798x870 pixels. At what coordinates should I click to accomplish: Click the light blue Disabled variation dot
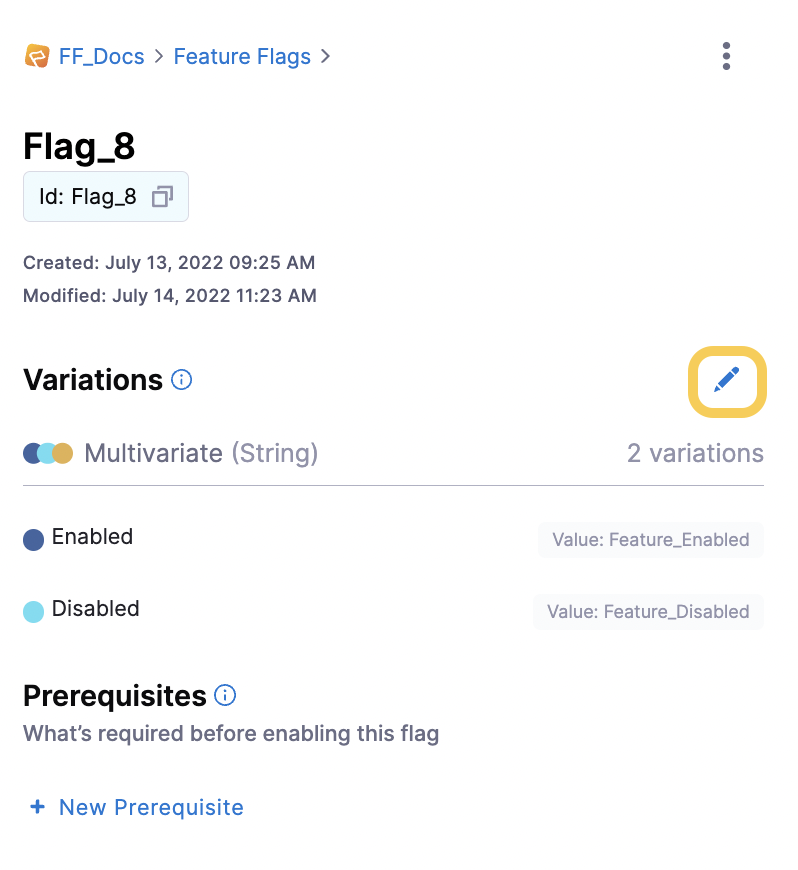coord(32,609)
